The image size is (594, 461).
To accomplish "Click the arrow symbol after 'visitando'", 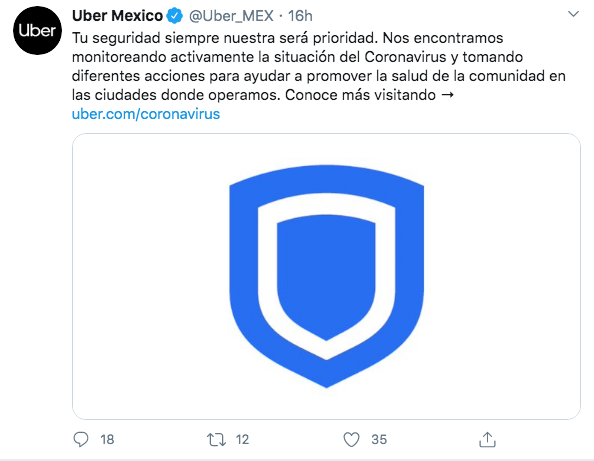I will coord(447,95).
